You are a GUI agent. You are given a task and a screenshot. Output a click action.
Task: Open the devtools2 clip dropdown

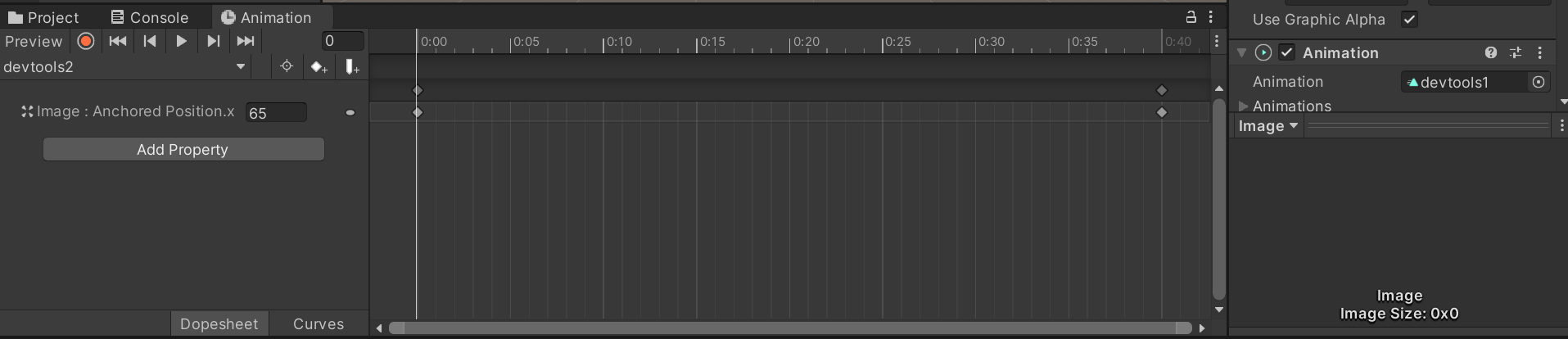click(241, 67)
